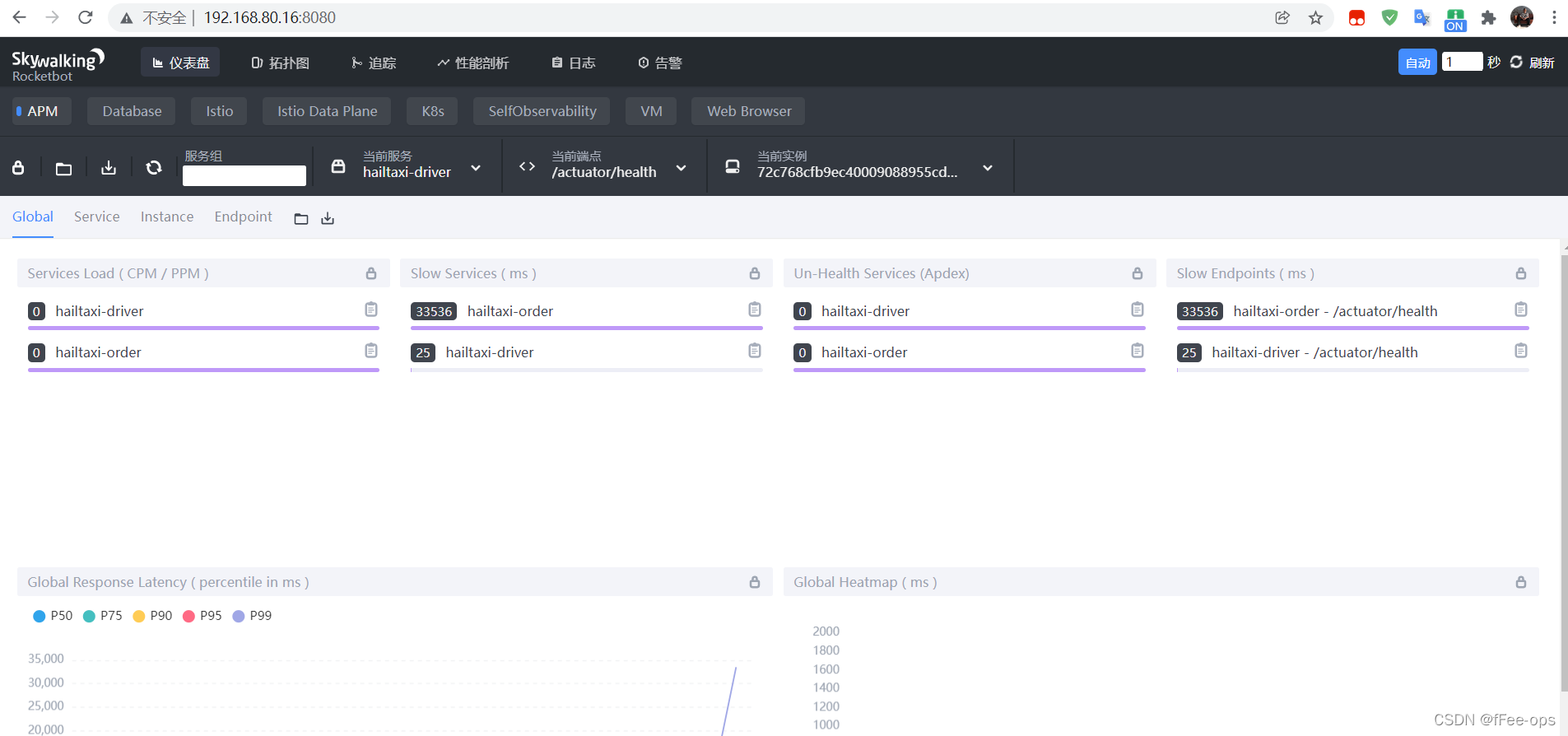This screenshot has height=736, width=1568.
Task: Toggle P95 legend series
Action: pos(202,616)
